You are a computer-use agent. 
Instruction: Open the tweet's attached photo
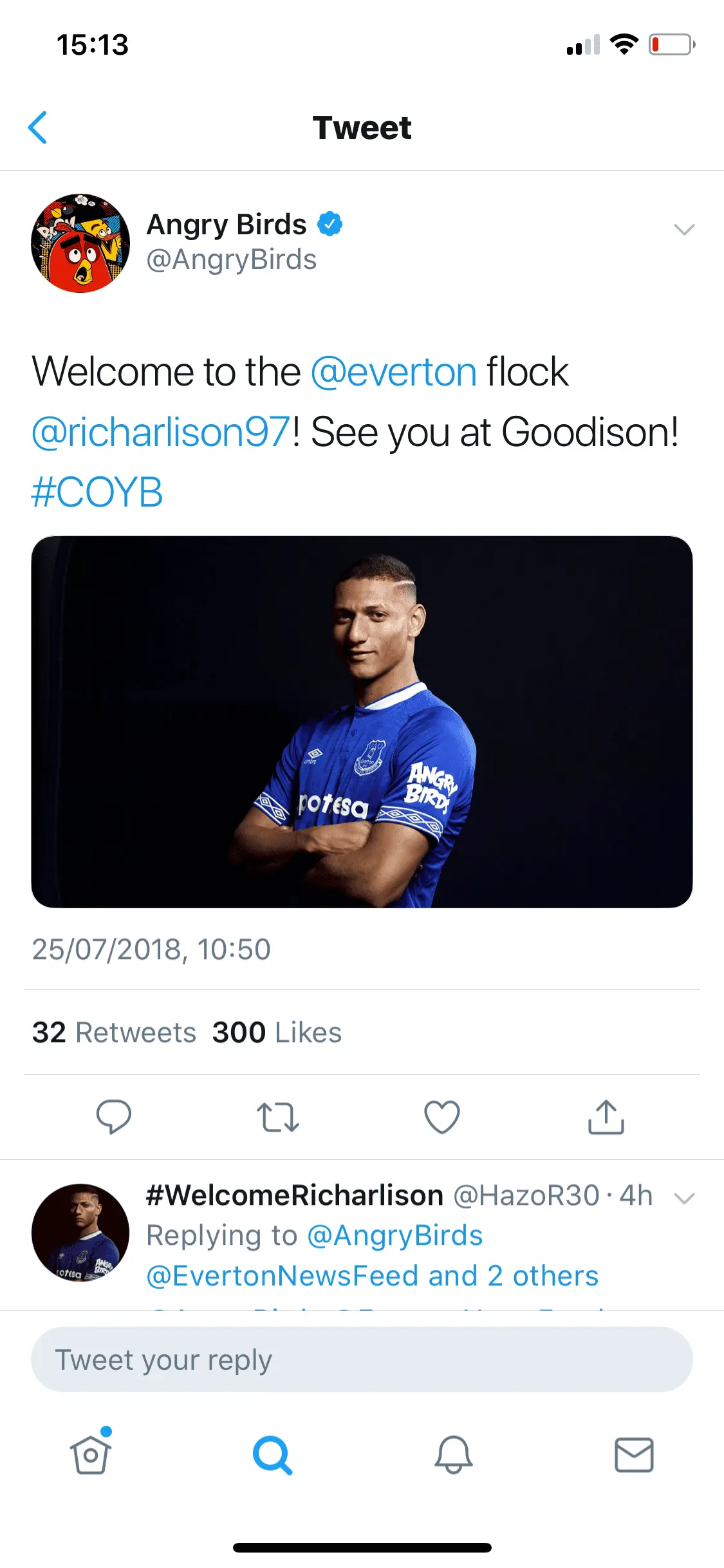pyautogui.click(x=362, y=722)
